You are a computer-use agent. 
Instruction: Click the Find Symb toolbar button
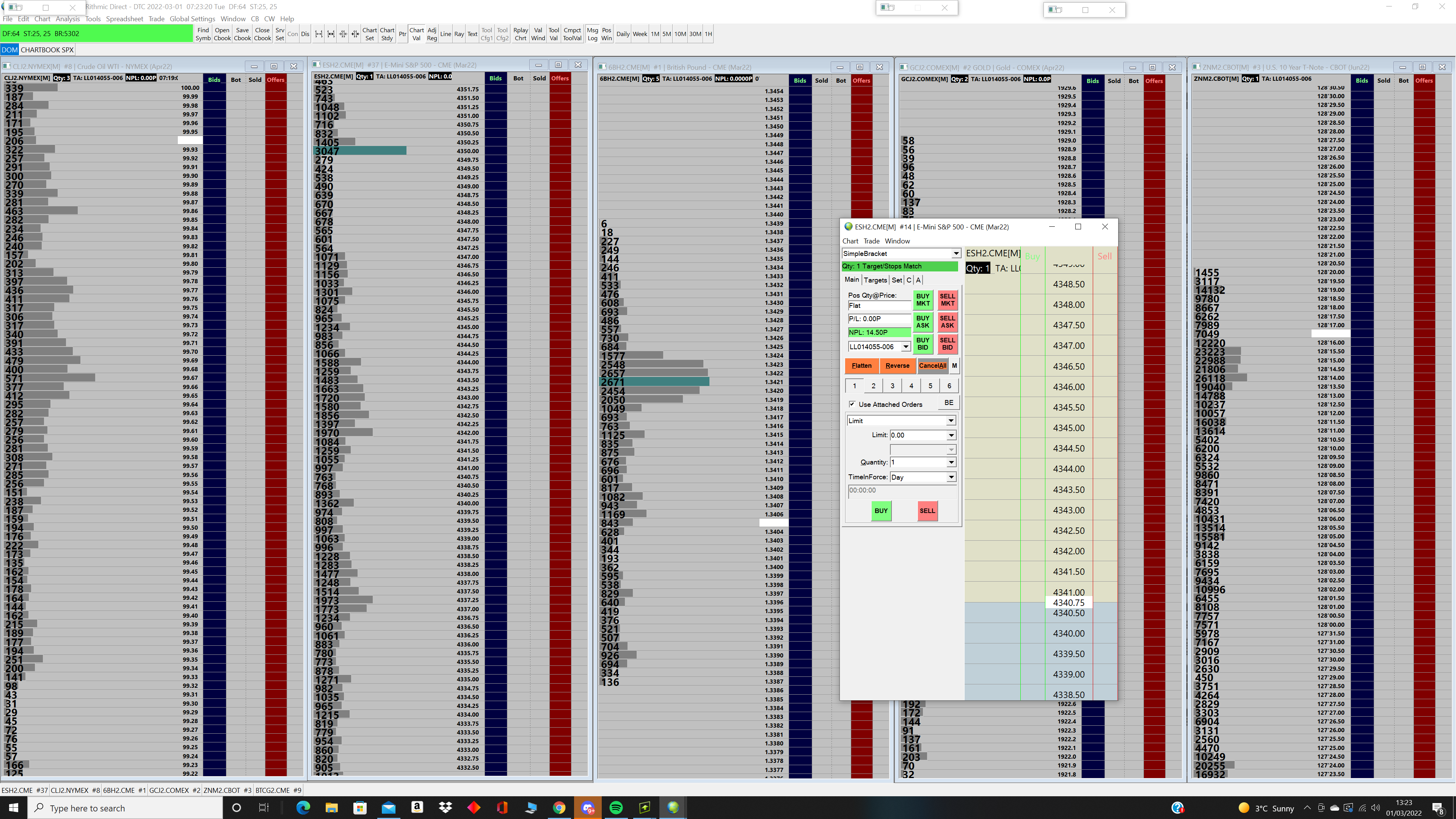point(203,34)
